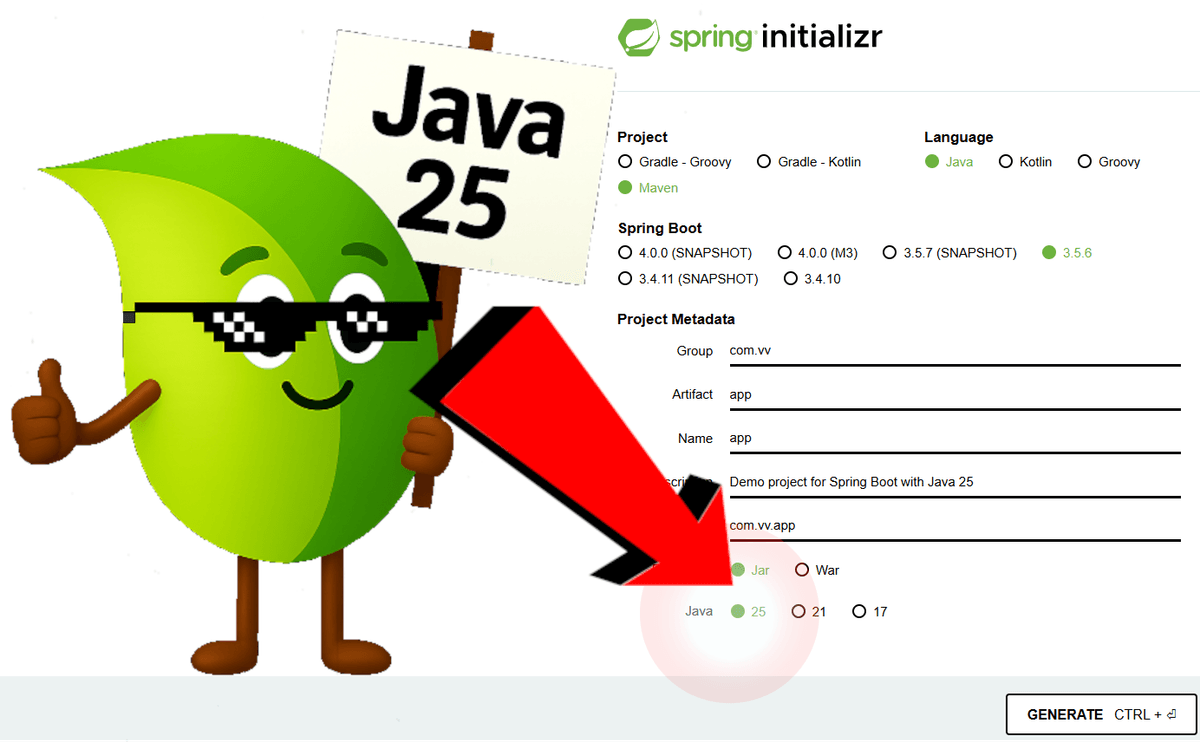1200x742 pixels.
Task: Choose Groovy as the language
Action: tap(1109, 161)
